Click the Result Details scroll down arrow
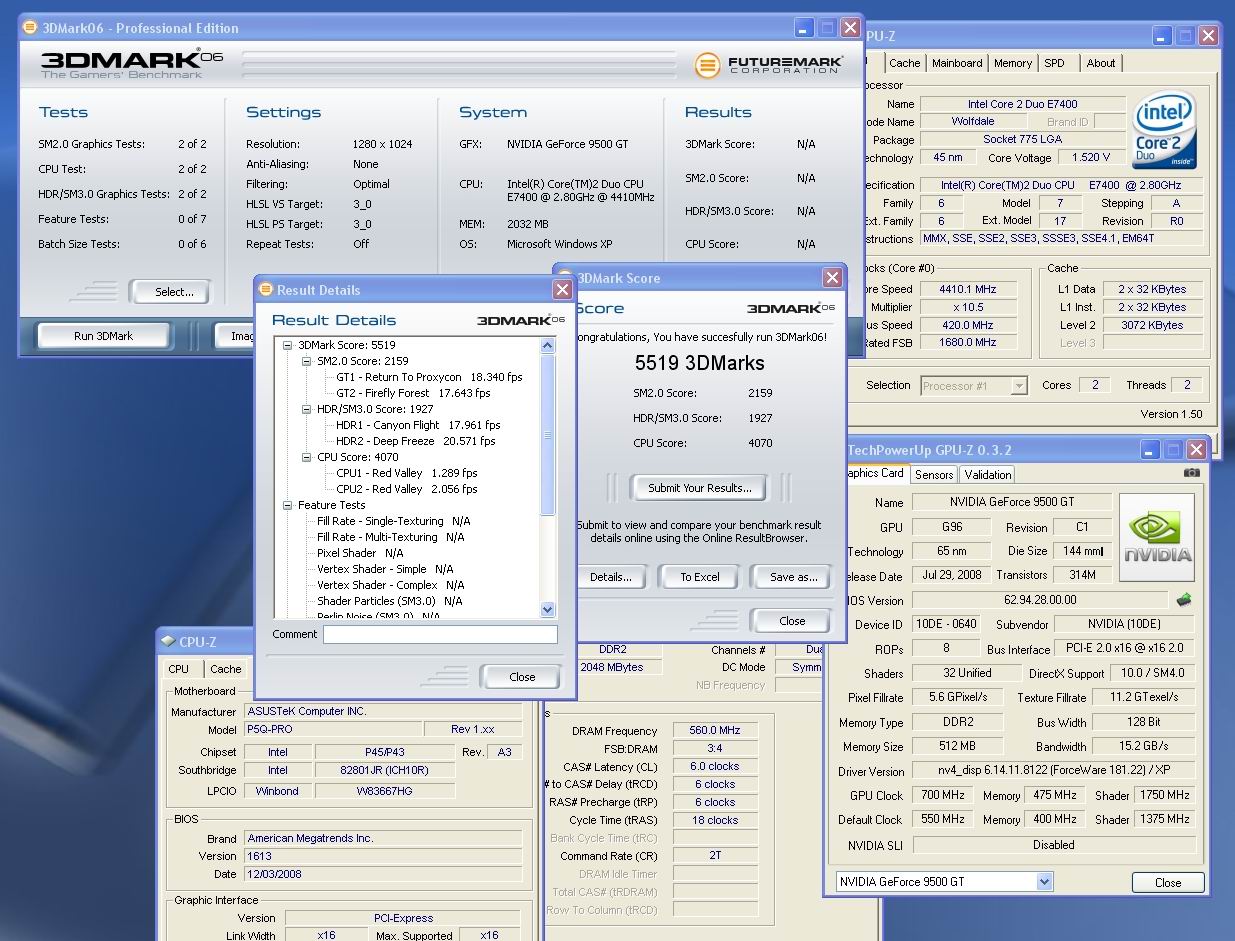This screenshot has width=1235, height=941. click(x=547, y=609)
